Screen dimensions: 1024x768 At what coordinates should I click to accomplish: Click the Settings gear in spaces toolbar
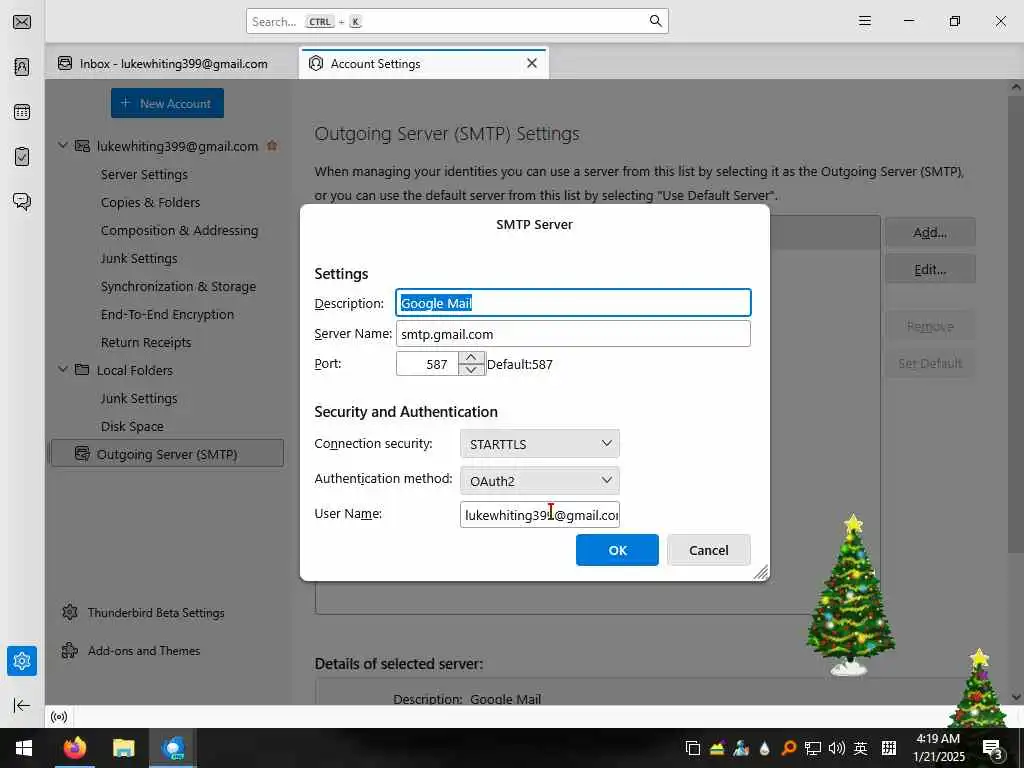click(22, 661)
